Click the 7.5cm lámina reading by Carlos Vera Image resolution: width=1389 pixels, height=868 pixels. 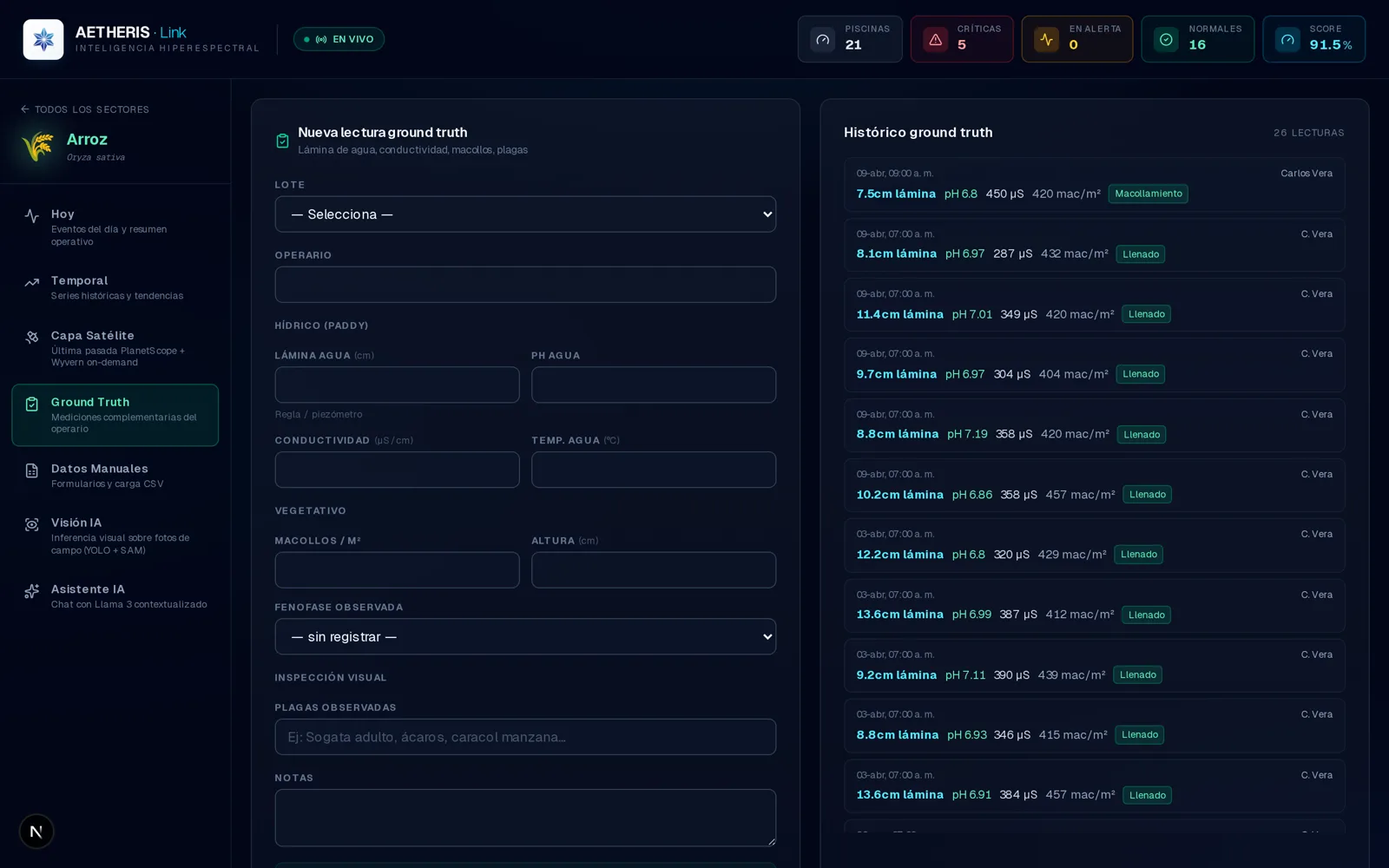pyautogui.click(x=1094, y=185)
